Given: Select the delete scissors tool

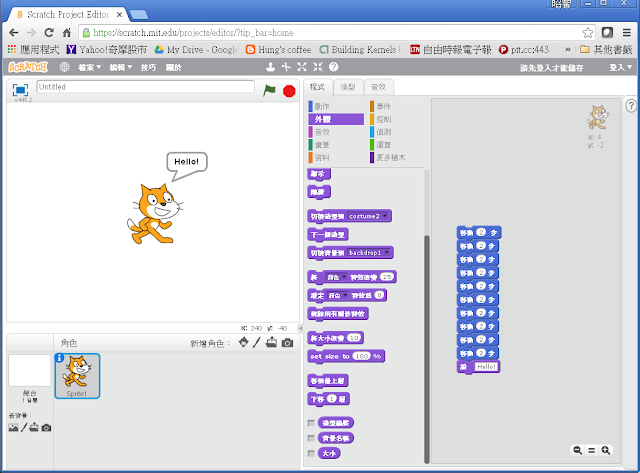Looking at the screenshot, I should 286,67.
